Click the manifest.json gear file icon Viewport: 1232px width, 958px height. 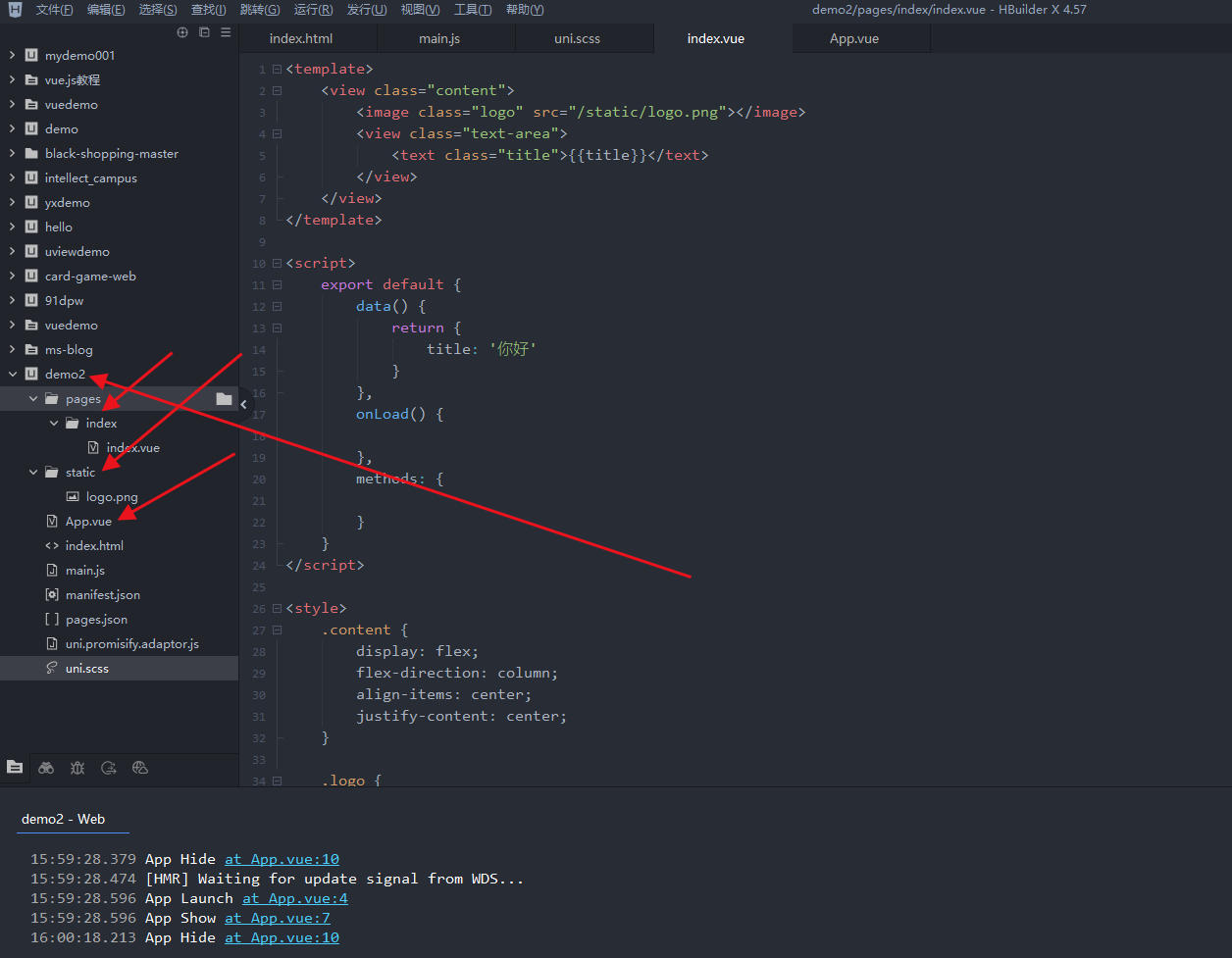pos(52,595)
